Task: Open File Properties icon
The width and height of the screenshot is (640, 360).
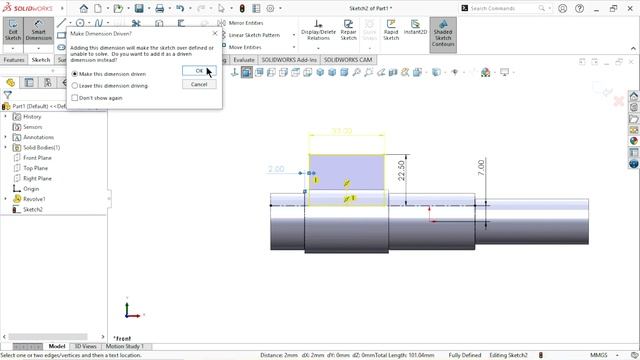Action: point(256,8)
